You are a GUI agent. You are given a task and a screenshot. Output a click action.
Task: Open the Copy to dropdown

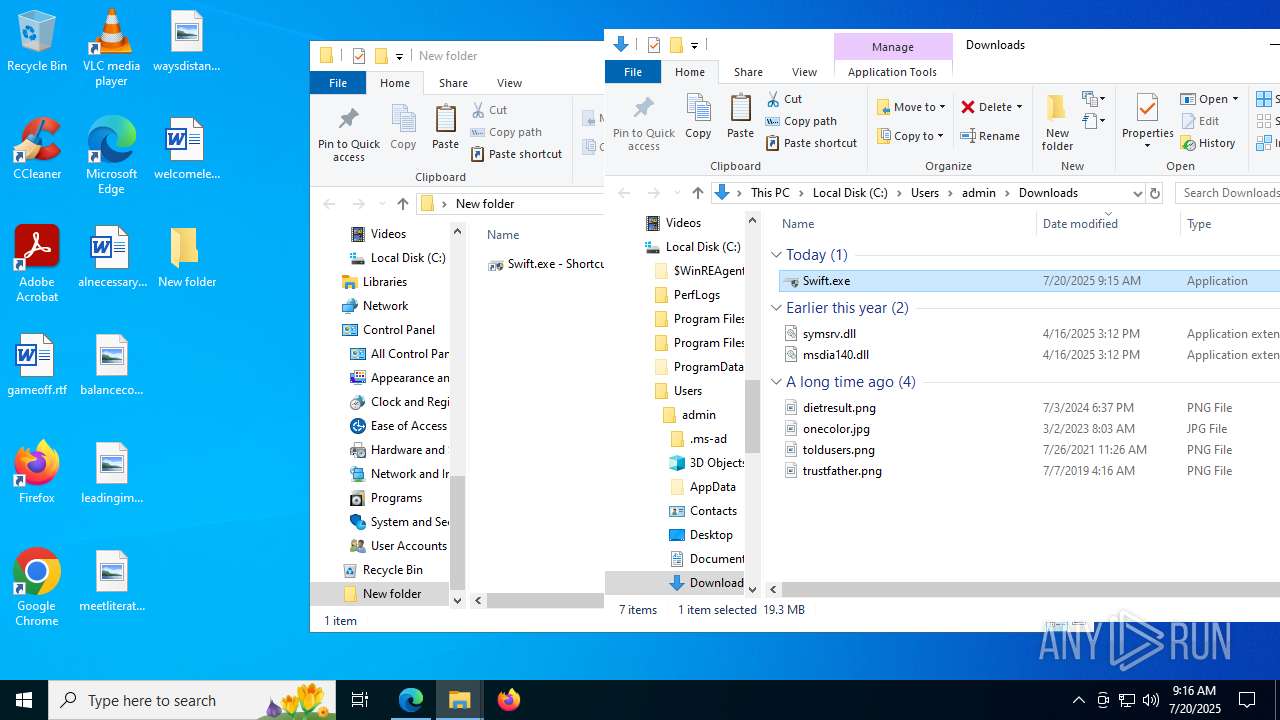tap(911, 136)
